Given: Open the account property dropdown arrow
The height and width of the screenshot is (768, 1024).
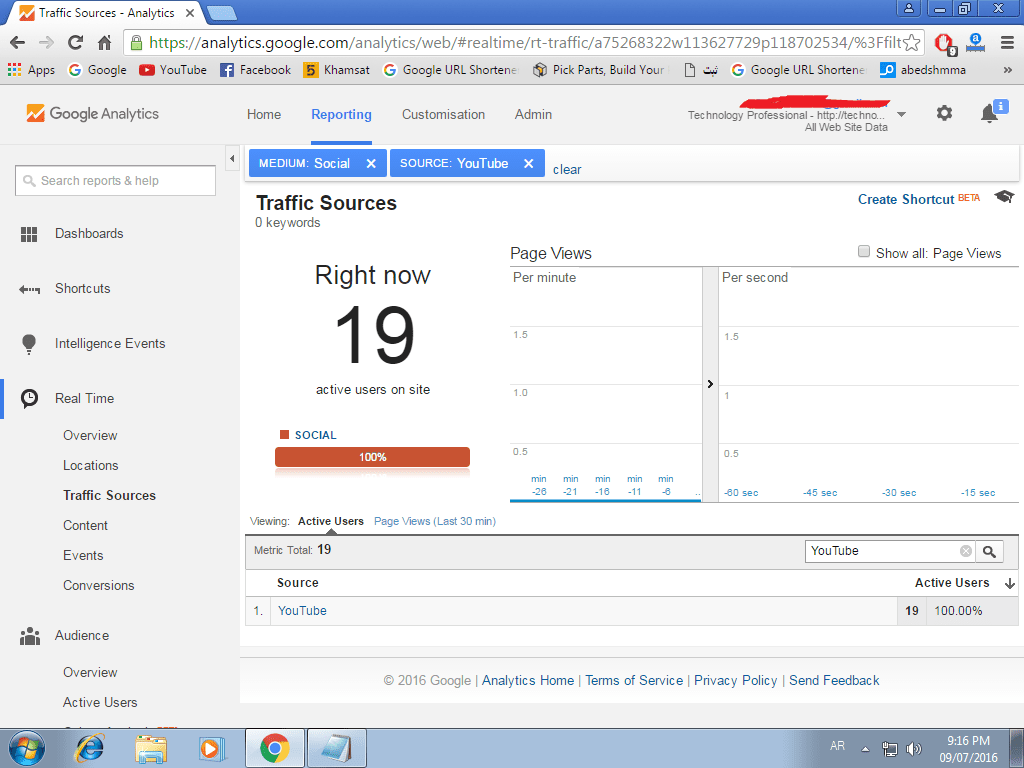Looking at the screenshot, I should click(x=901, y=114).
